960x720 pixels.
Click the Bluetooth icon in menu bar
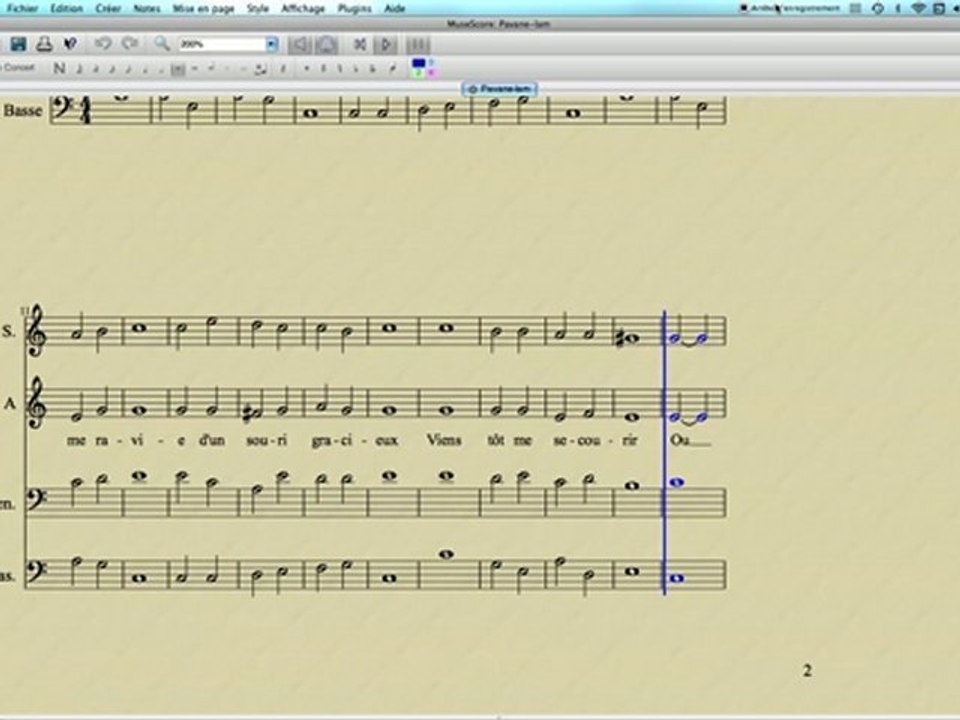point(898,8)
